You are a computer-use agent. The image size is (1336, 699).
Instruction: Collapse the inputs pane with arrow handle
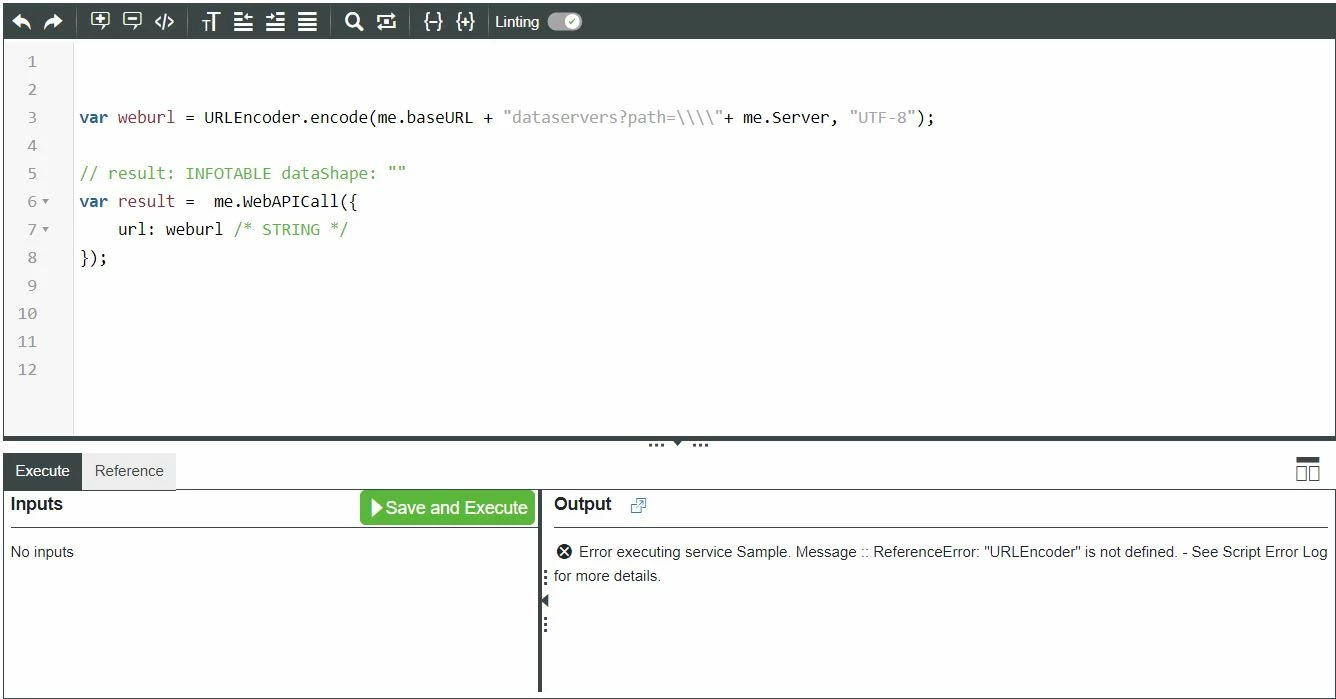[545, 600]
